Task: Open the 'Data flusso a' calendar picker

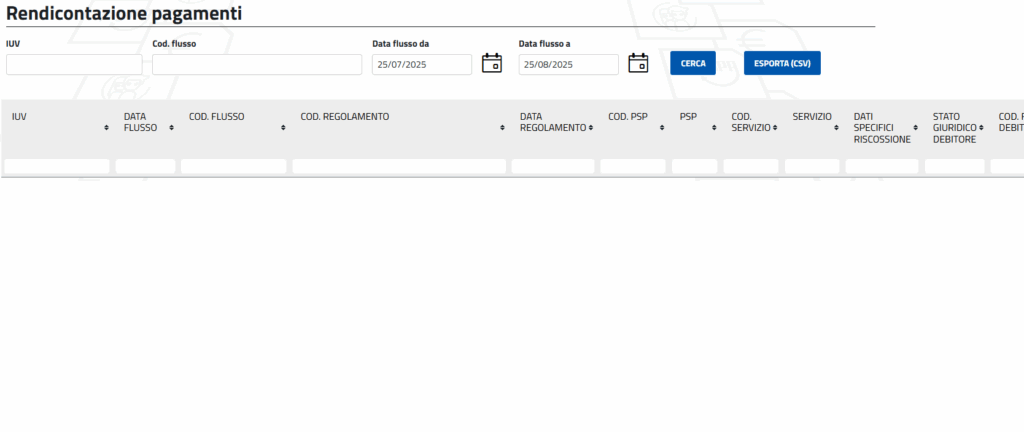Action: tap(638, 64)
